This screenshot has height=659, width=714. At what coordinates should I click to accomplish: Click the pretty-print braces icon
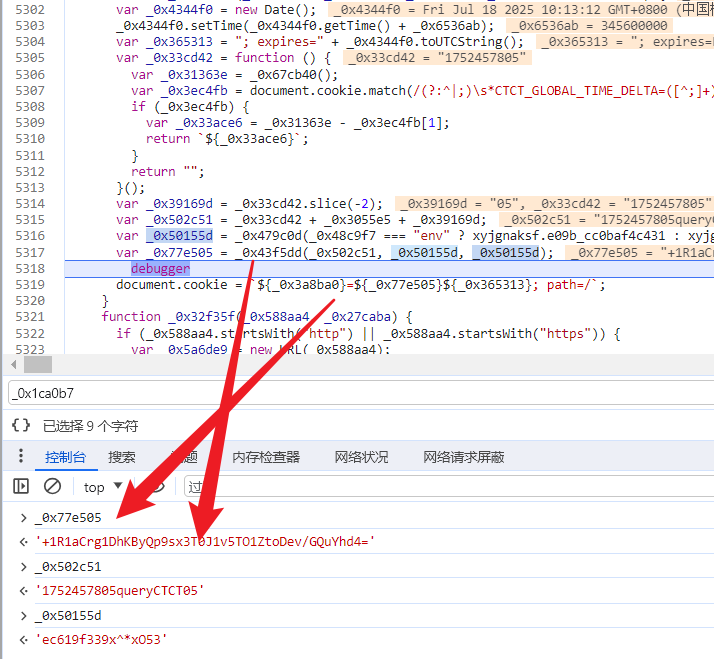pos(21,425)
